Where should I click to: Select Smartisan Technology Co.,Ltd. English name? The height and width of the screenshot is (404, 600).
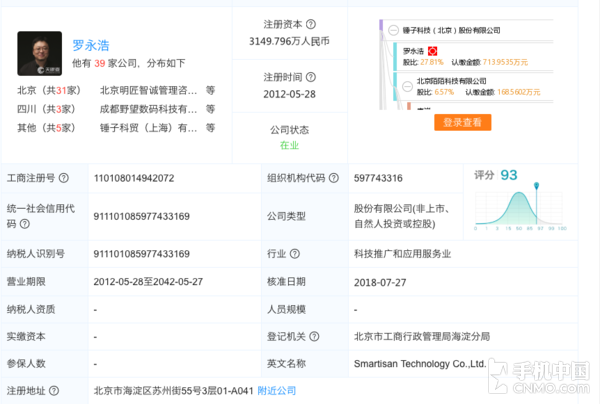tap(420, 363)
